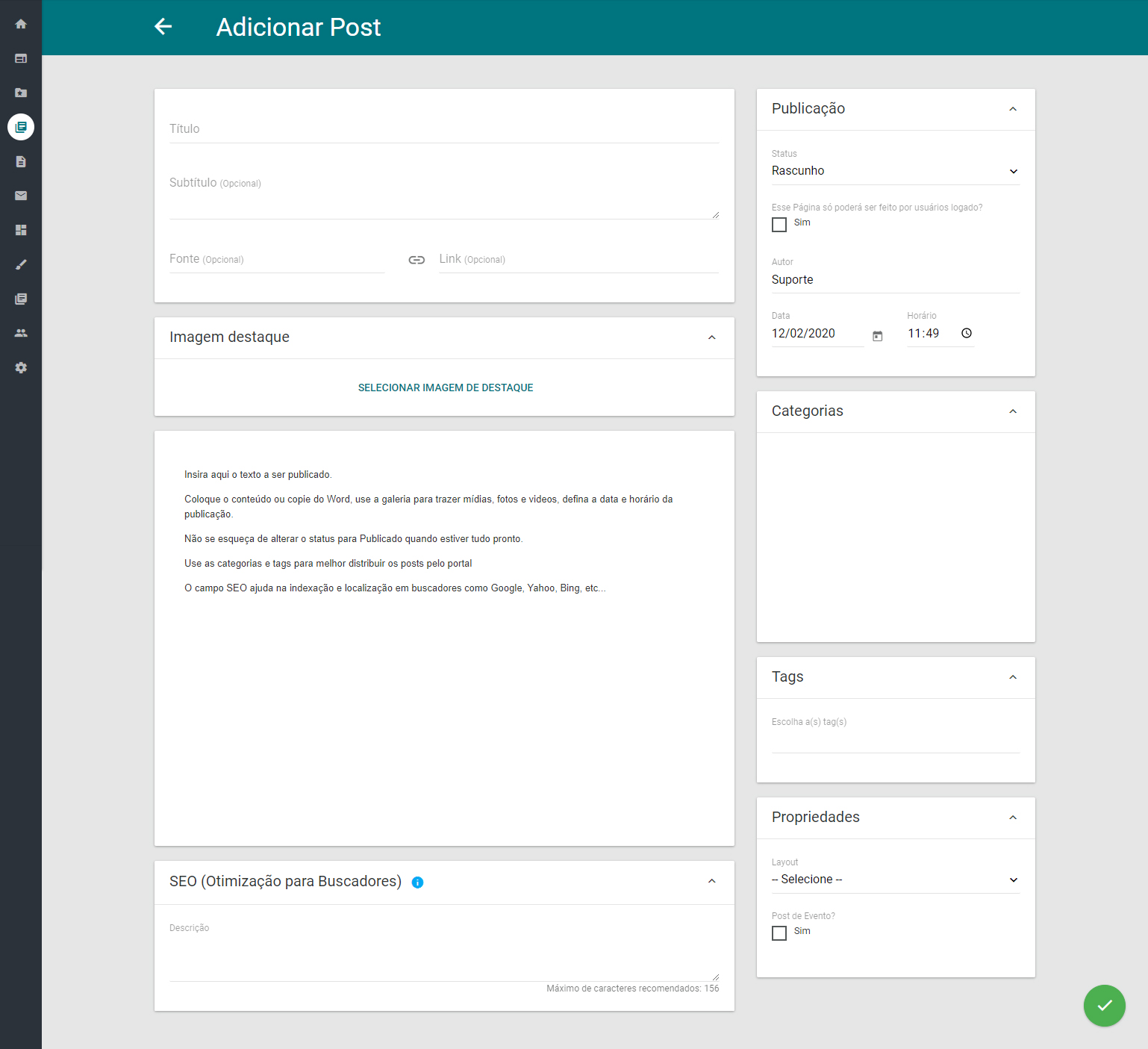Viewport: 1148px width, 1049px height.
Task: Collapse the Tags panel
Action: (x=1013, y=677)
